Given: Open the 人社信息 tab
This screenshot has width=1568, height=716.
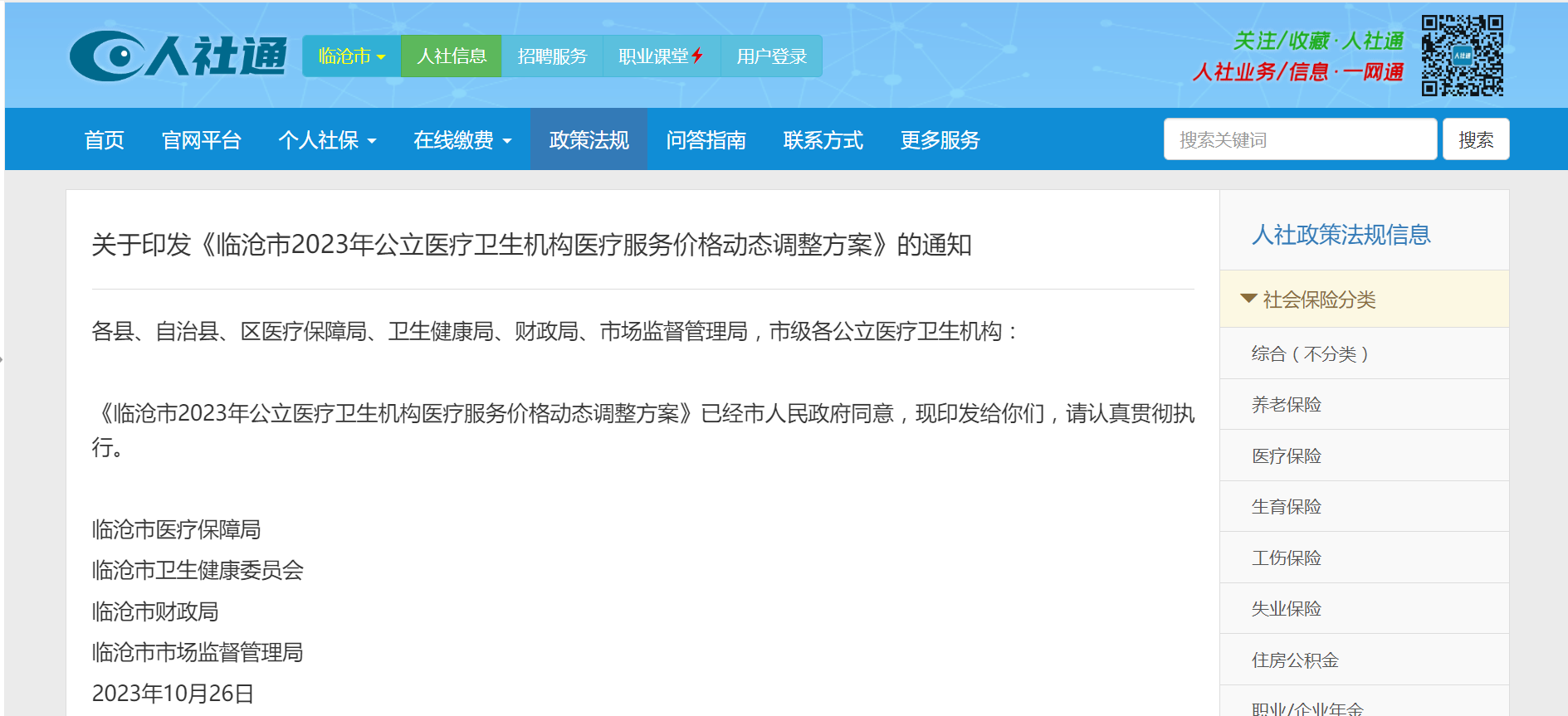Looking at the screenshot, I should tap(452, 56).
